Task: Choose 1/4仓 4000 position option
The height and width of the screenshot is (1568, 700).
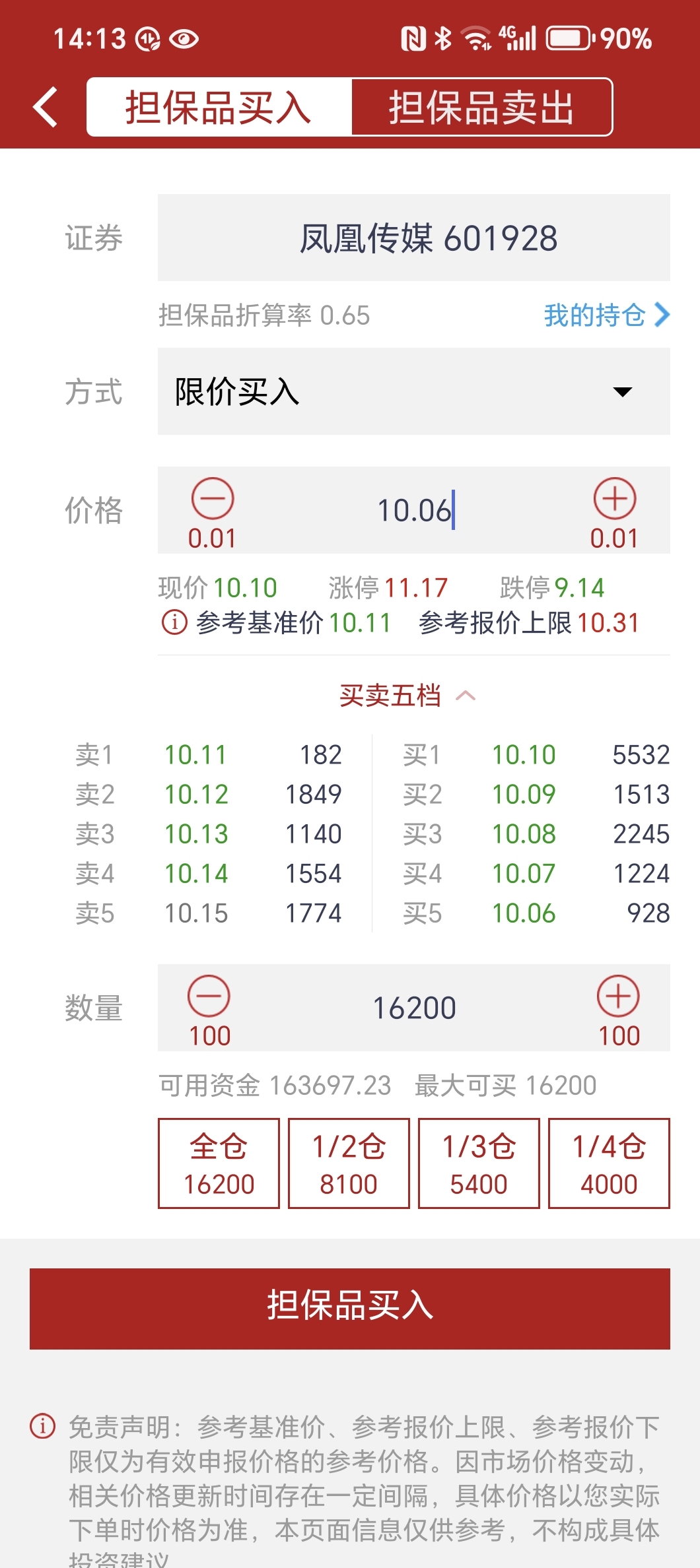Action: tap(609, 1163)
